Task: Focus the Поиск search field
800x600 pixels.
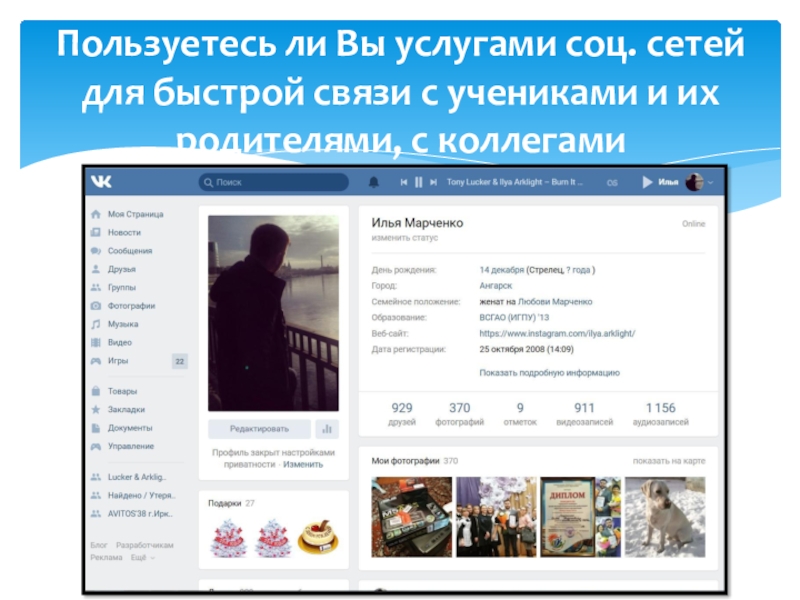Action: (x=273, y=182)
